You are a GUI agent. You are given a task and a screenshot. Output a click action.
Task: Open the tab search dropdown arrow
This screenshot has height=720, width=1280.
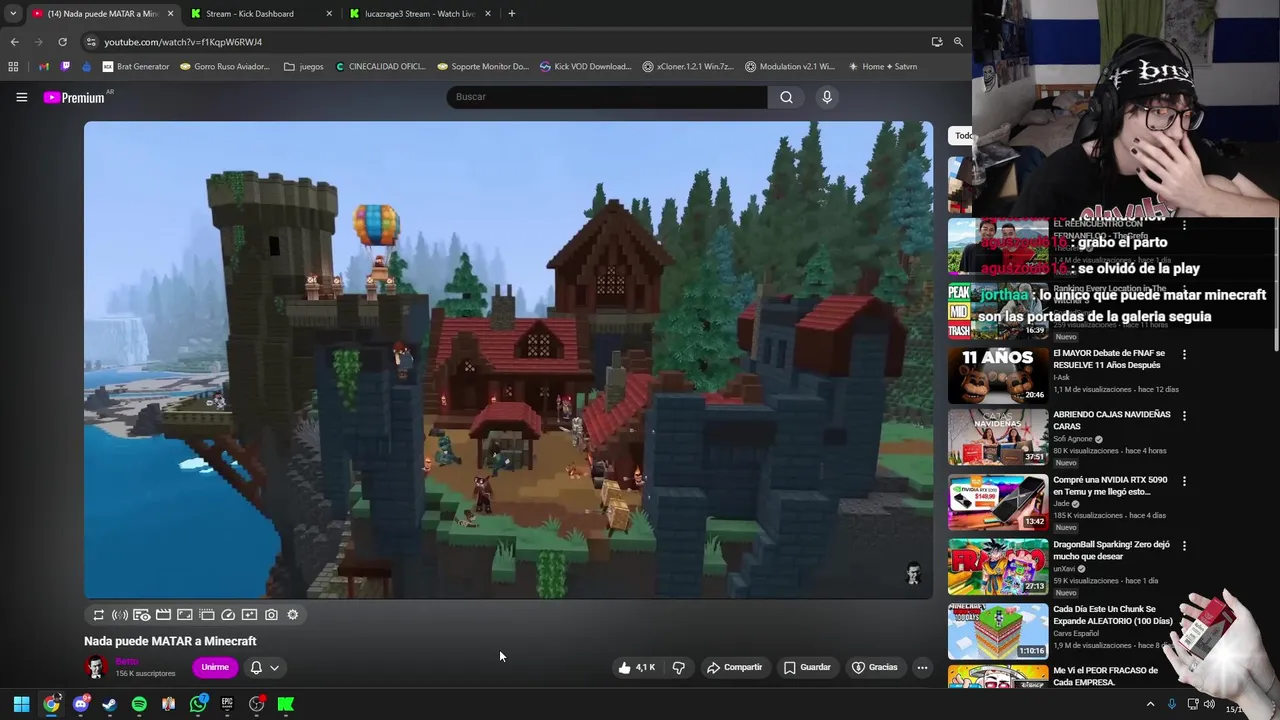coord(12,14)
